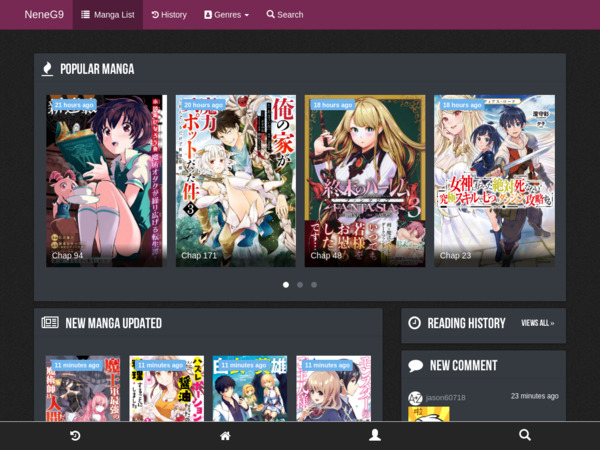Open the NeneG9 site logo link
The height and width of the screenshot is (450, 600).
pyautogui.click(x=44, y=15)
